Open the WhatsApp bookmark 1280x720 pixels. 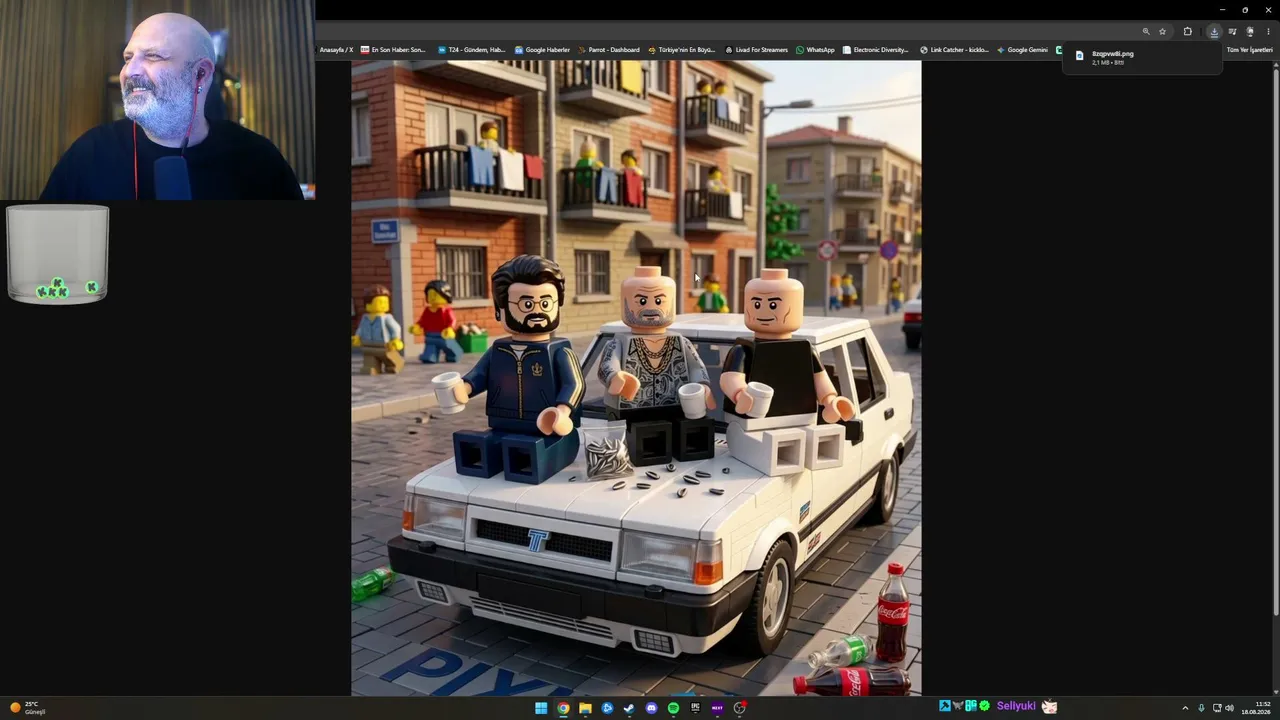point(815,50)
